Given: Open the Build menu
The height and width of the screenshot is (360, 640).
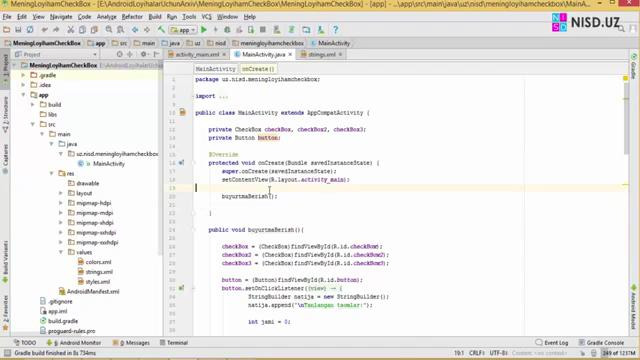Looking at the screenshot, I should coord(155,17).
